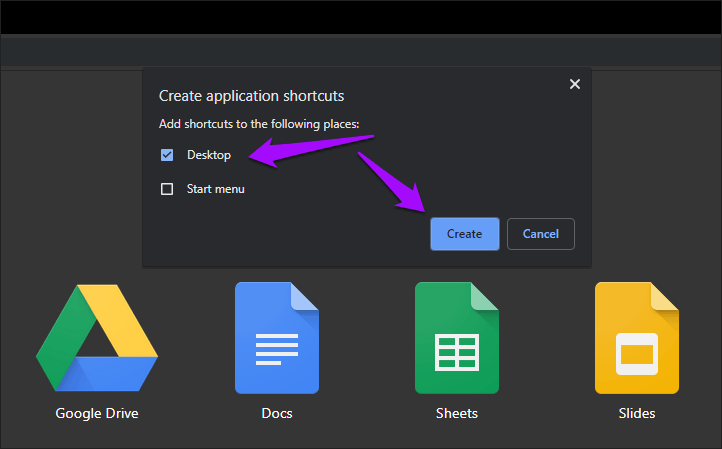Open the Google Drive app icon
This screenshot has height=449, width=722.
coord(97,338)
